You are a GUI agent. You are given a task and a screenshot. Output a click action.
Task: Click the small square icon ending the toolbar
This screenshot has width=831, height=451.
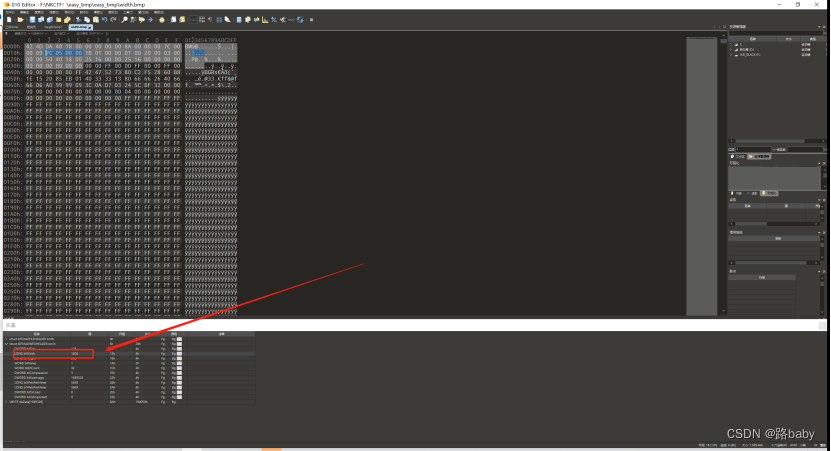pos(312,20)
